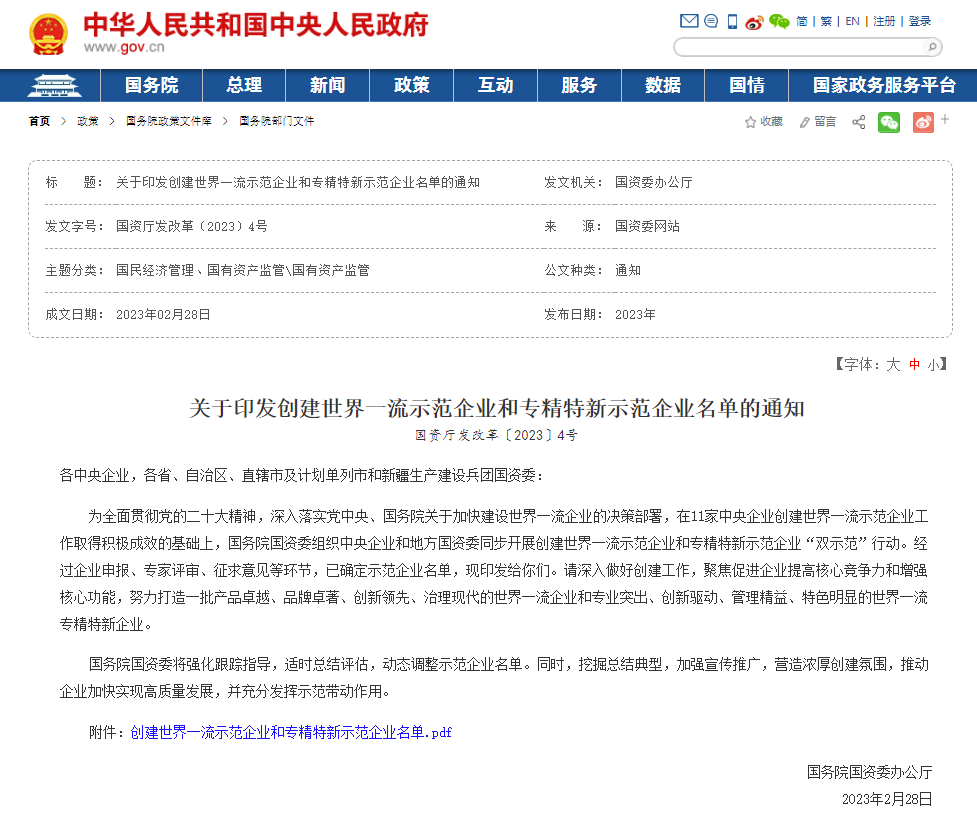Image resolution: width=977 pixels, height=828 pixels.
Task: Switch language to EN
Action: coord(852,21)
